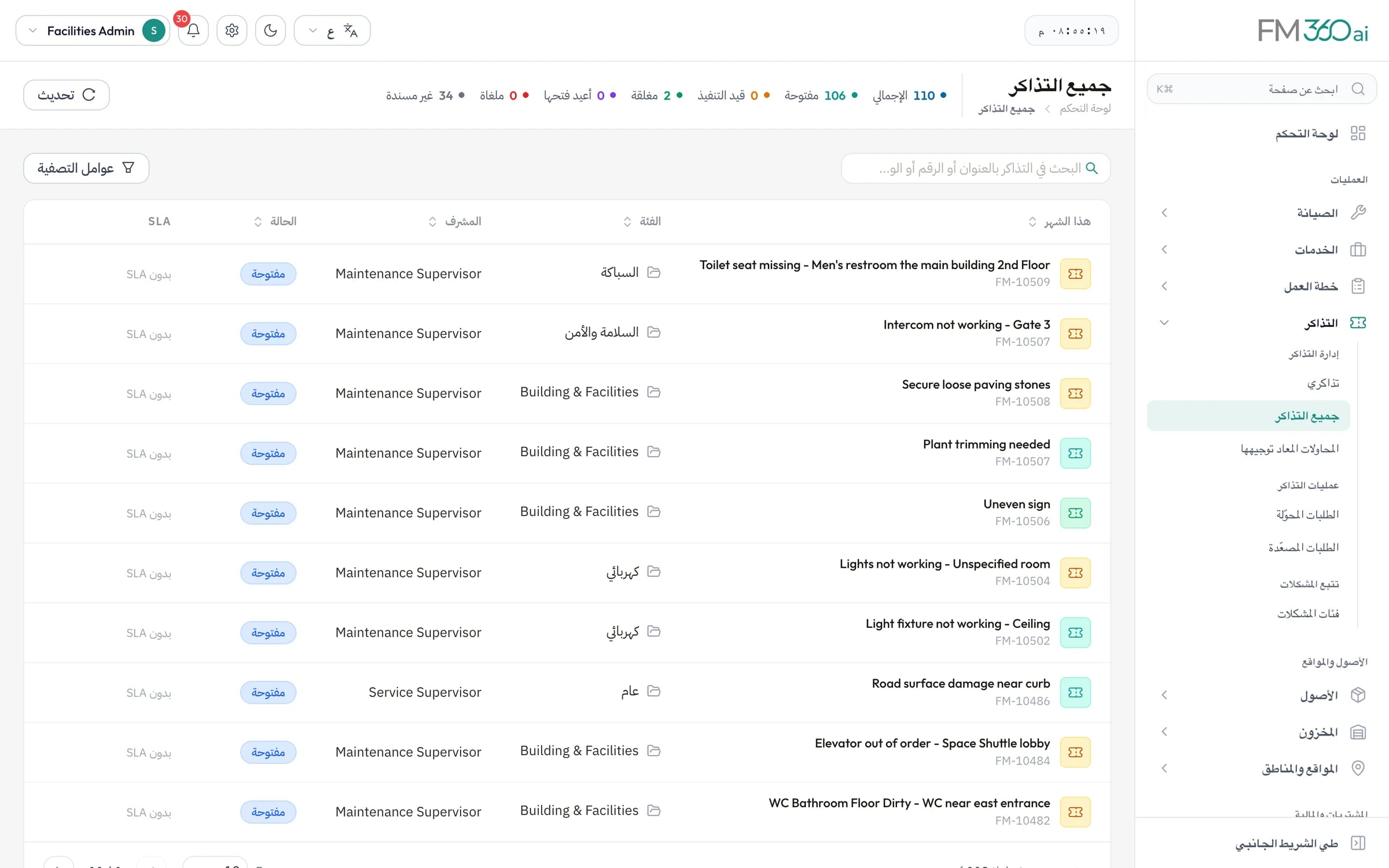
Task: Open المحاولات المعاد توجيهها sidebar item
Action: (x=1289, y=448)
